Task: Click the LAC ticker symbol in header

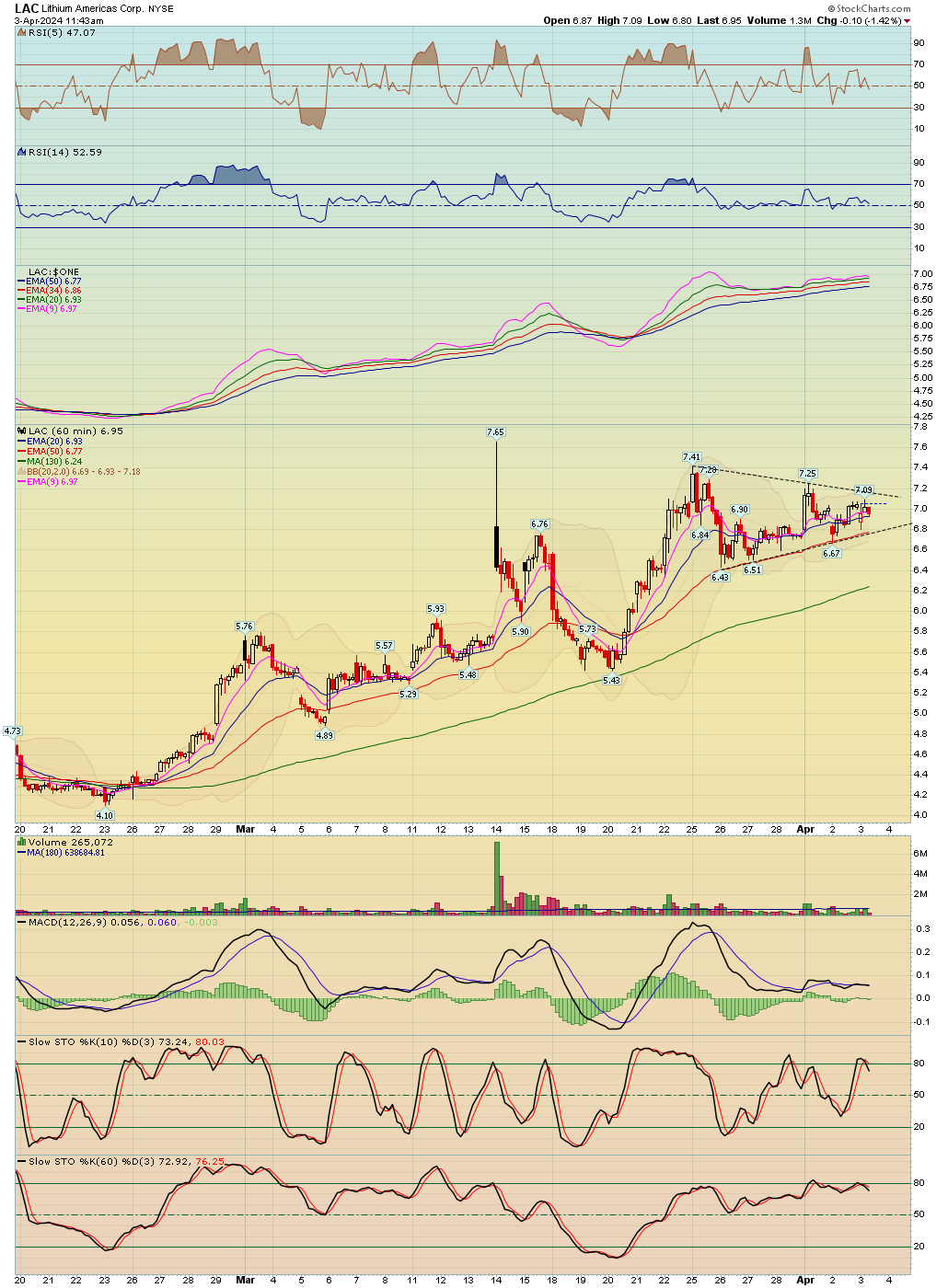Action: [x=27, y=8]
